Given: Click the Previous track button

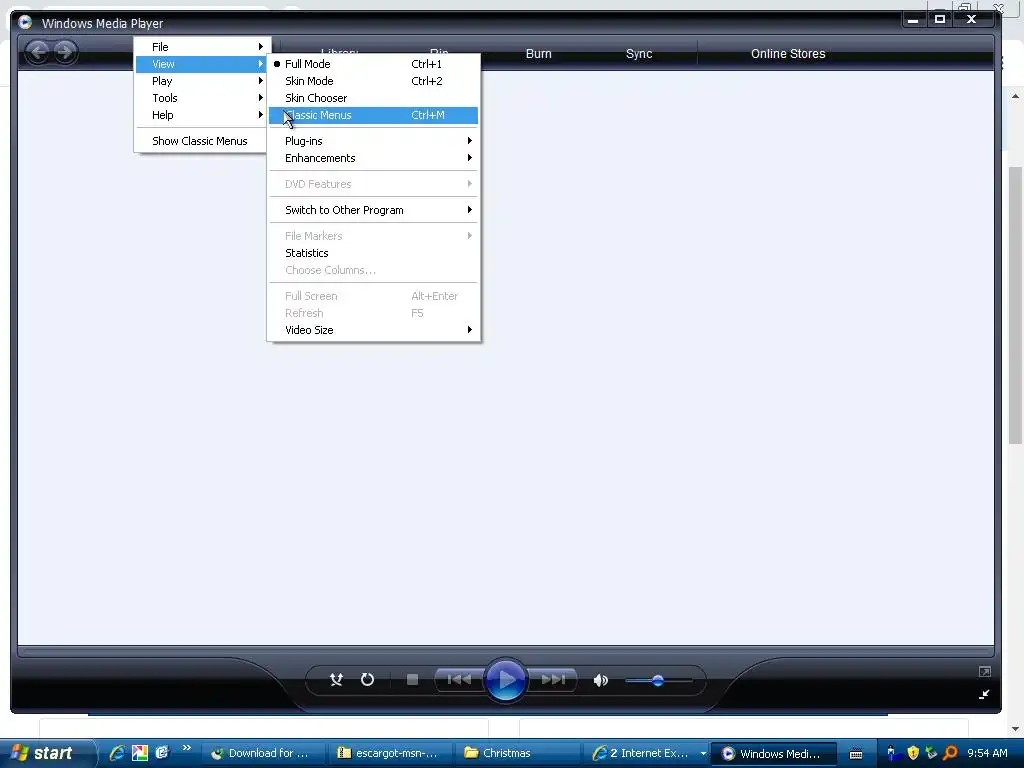Looking at the screenshot, I should (460, 680).
